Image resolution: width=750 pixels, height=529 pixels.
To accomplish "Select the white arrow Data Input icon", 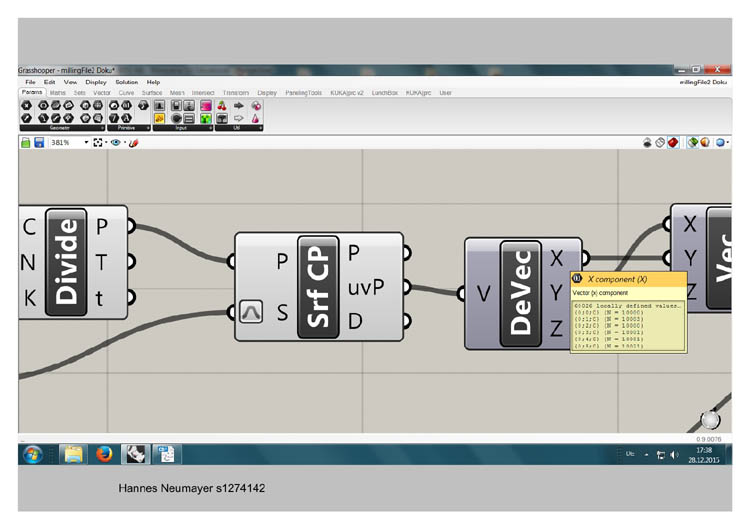I will click(x=239, y=118).
